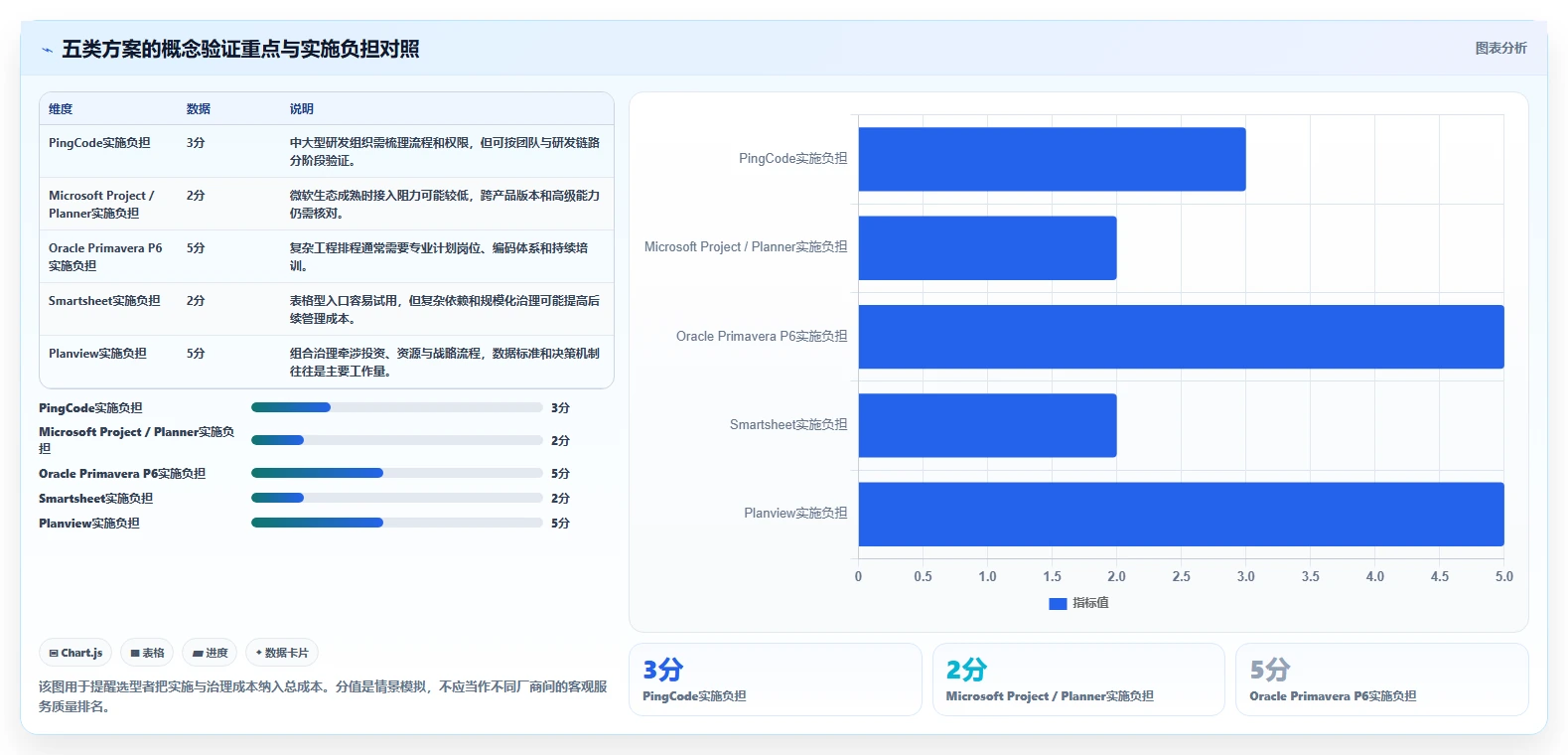Click the 5分 cell in Planview table row

[x=196, y=354]
